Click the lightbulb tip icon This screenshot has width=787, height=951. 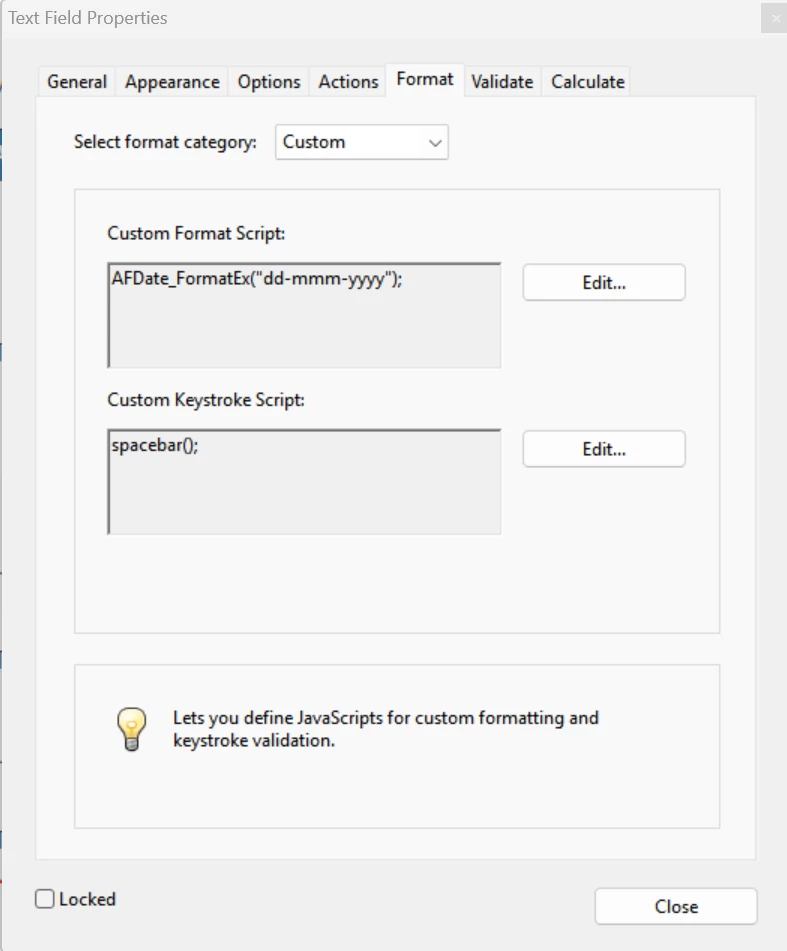tap(132, 728)
